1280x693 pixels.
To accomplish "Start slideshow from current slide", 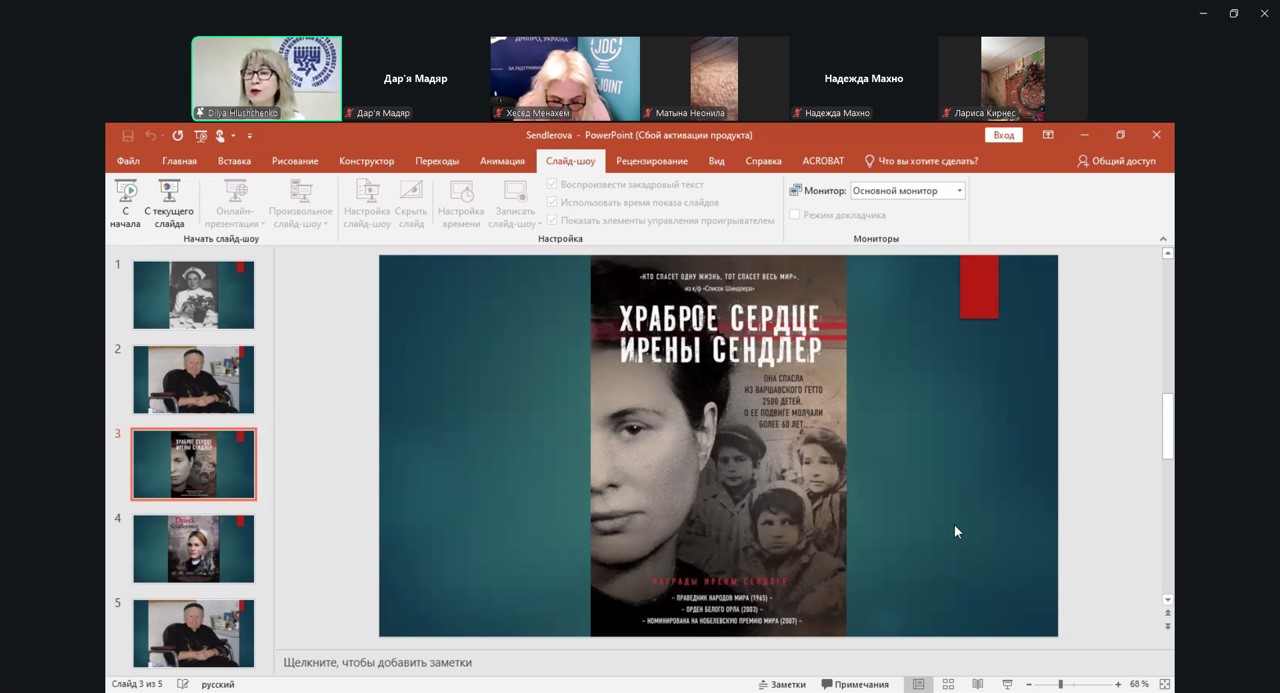I will (x=169, y=203).
